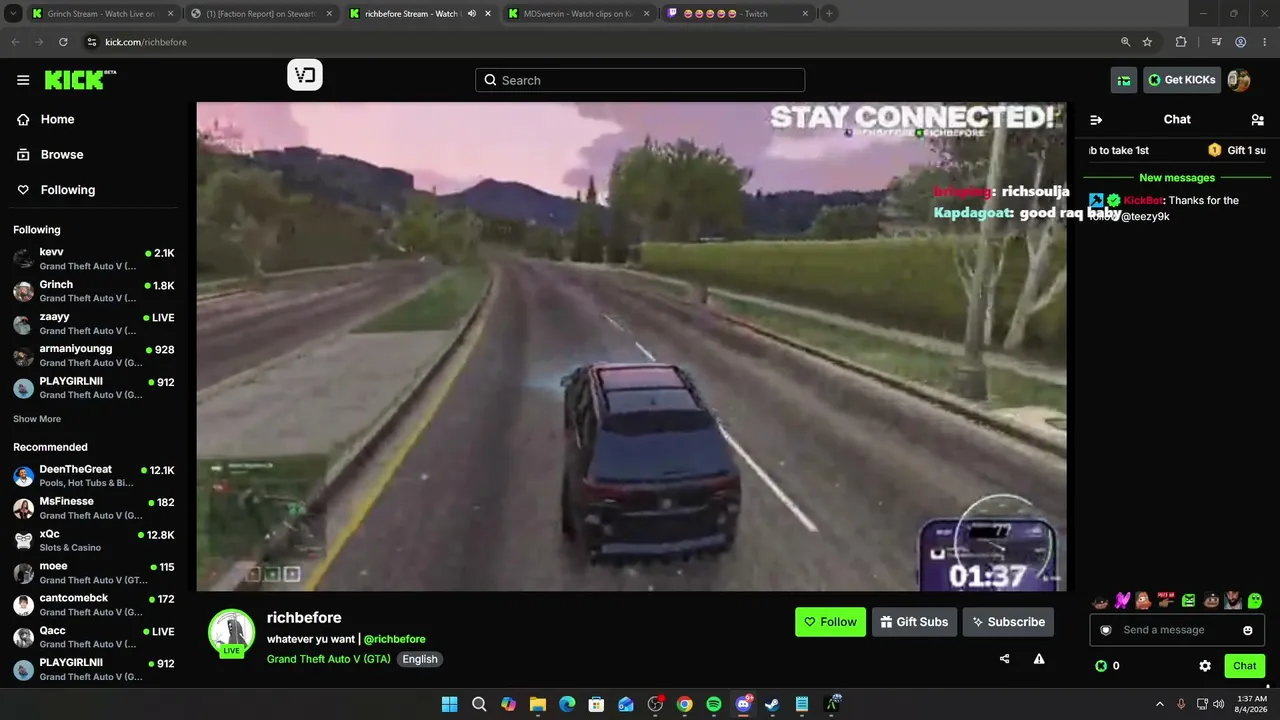
Task: Open Discord from the taskbar
Action: tap(743, 704)
